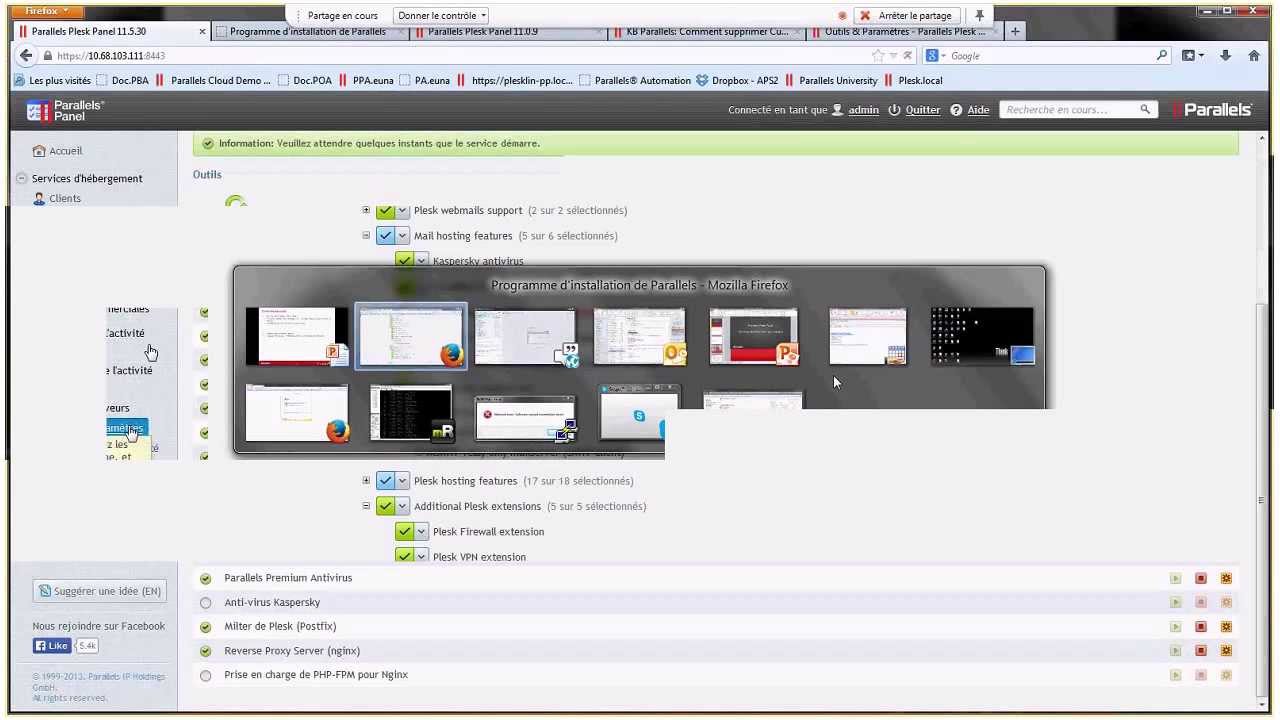The image size is (1280, 720).
Task: Collapse the Mail hosting features node
Action: [366, 236]
